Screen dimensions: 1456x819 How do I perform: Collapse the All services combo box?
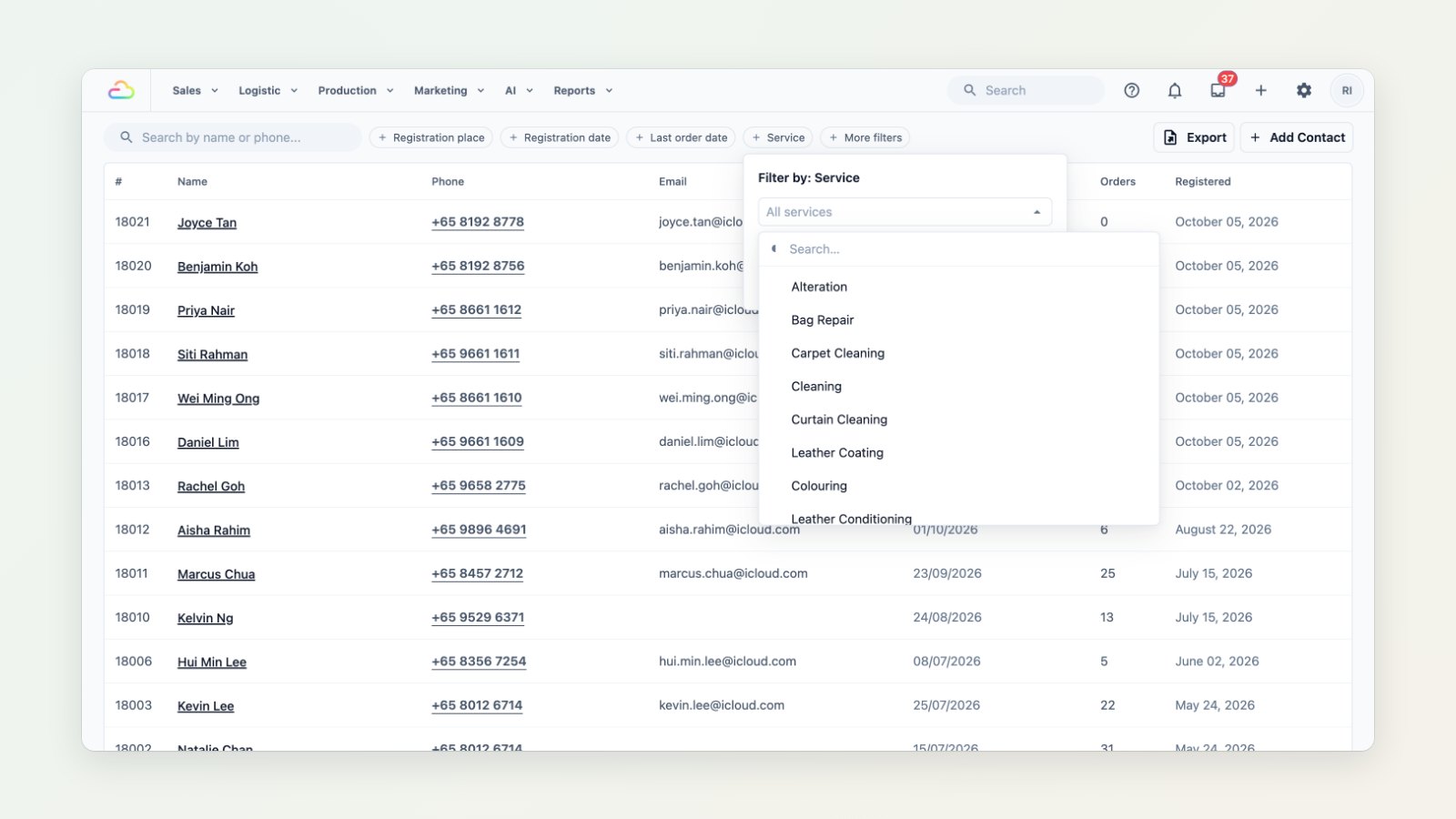coord(905,212)
